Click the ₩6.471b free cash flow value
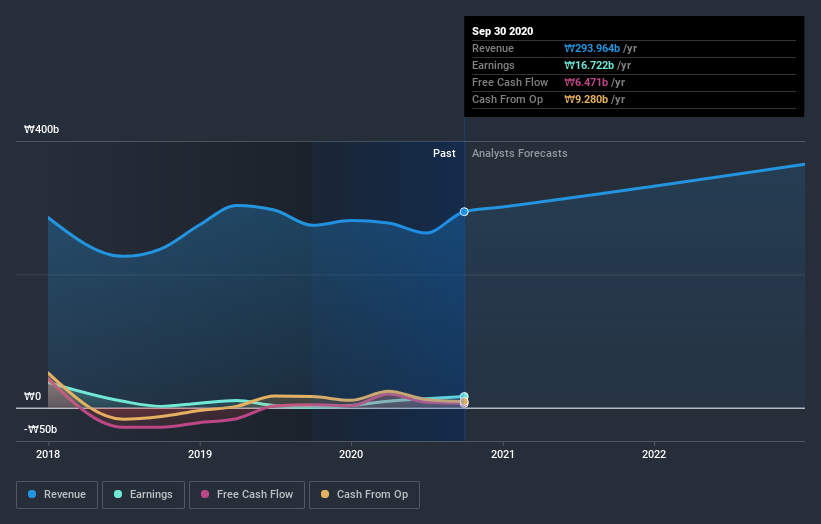Viewport: 821px width, 524px height. 586,83
